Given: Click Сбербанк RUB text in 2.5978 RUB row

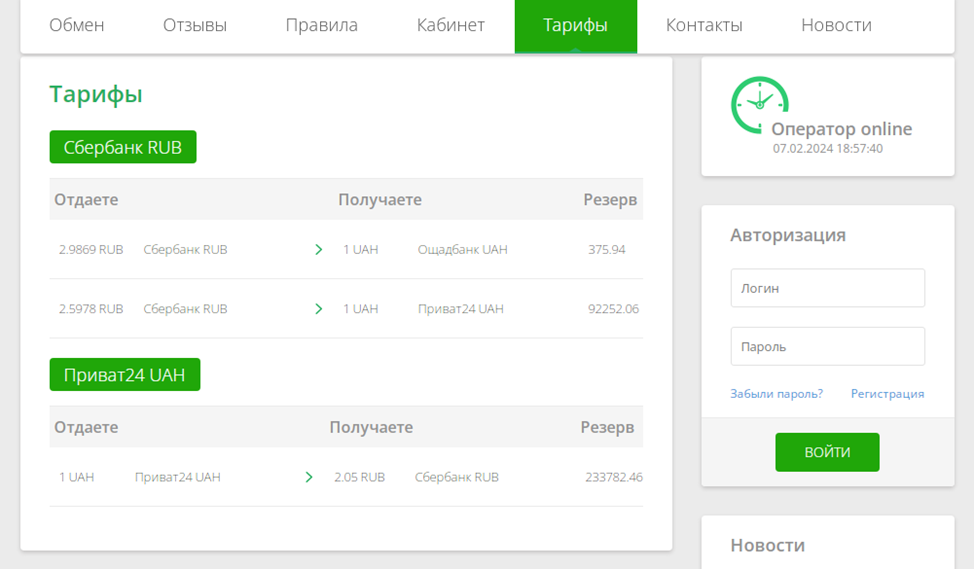Looking at the screenshot, I should [186, 309].
